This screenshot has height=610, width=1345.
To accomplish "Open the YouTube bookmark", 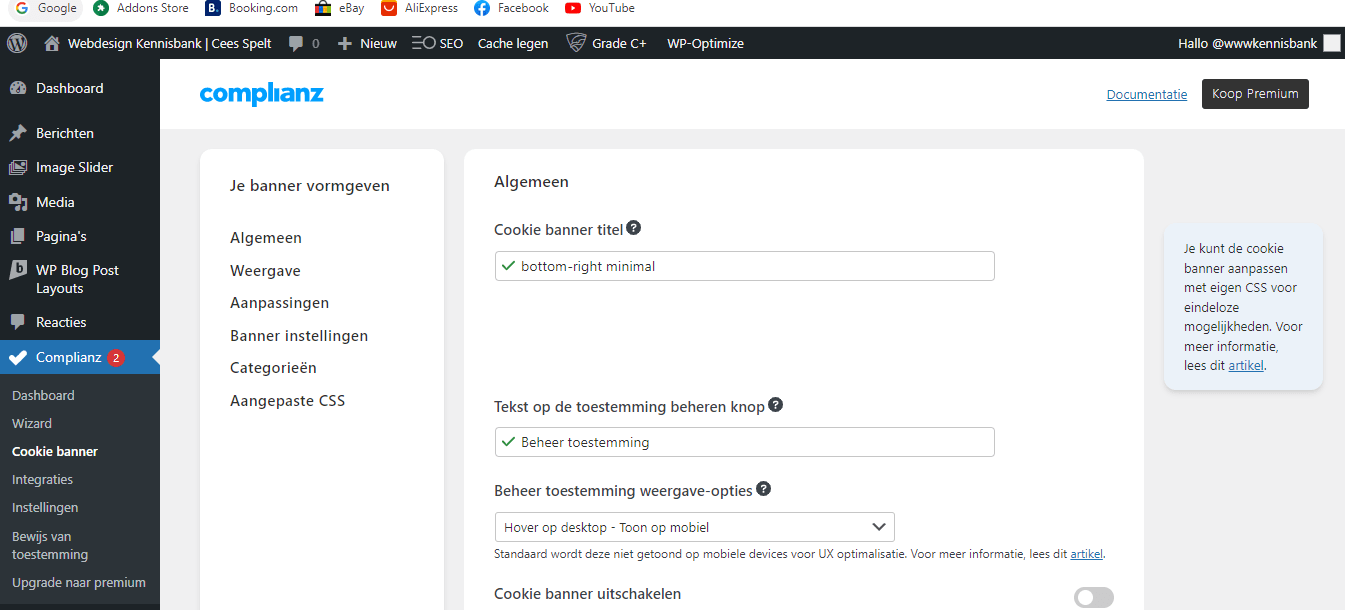I will (x=599, y=8).
